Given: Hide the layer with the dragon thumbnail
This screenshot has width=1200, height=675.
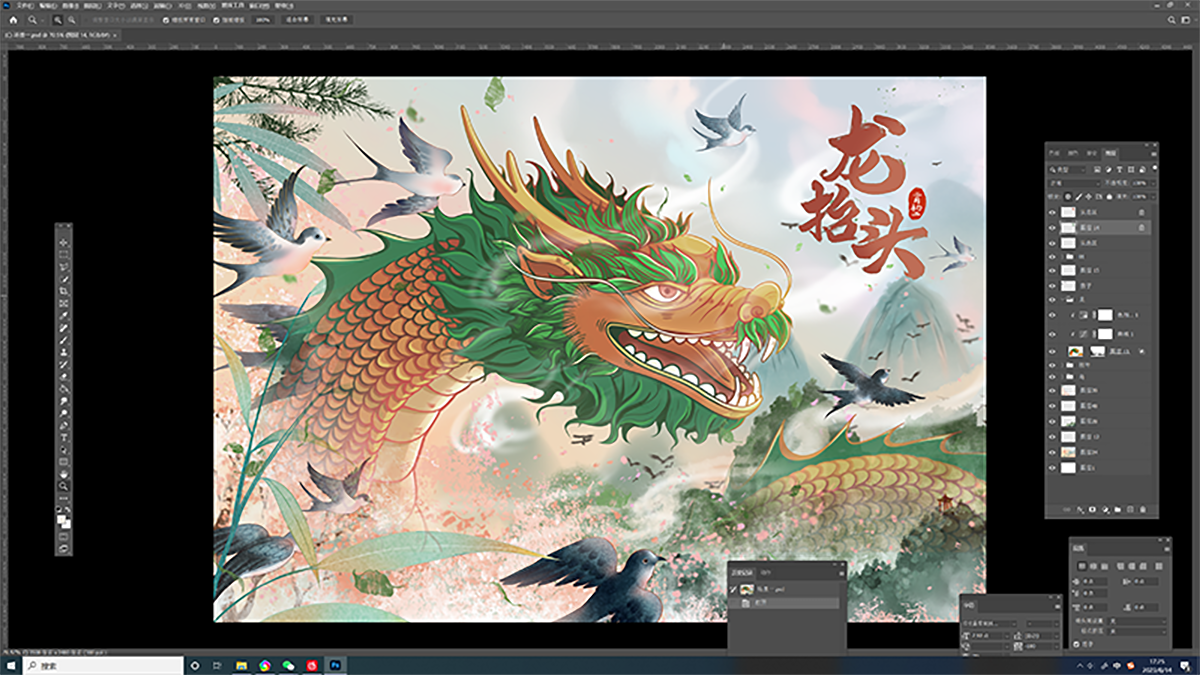Looking at the screenshot, I should [1052, 351].
